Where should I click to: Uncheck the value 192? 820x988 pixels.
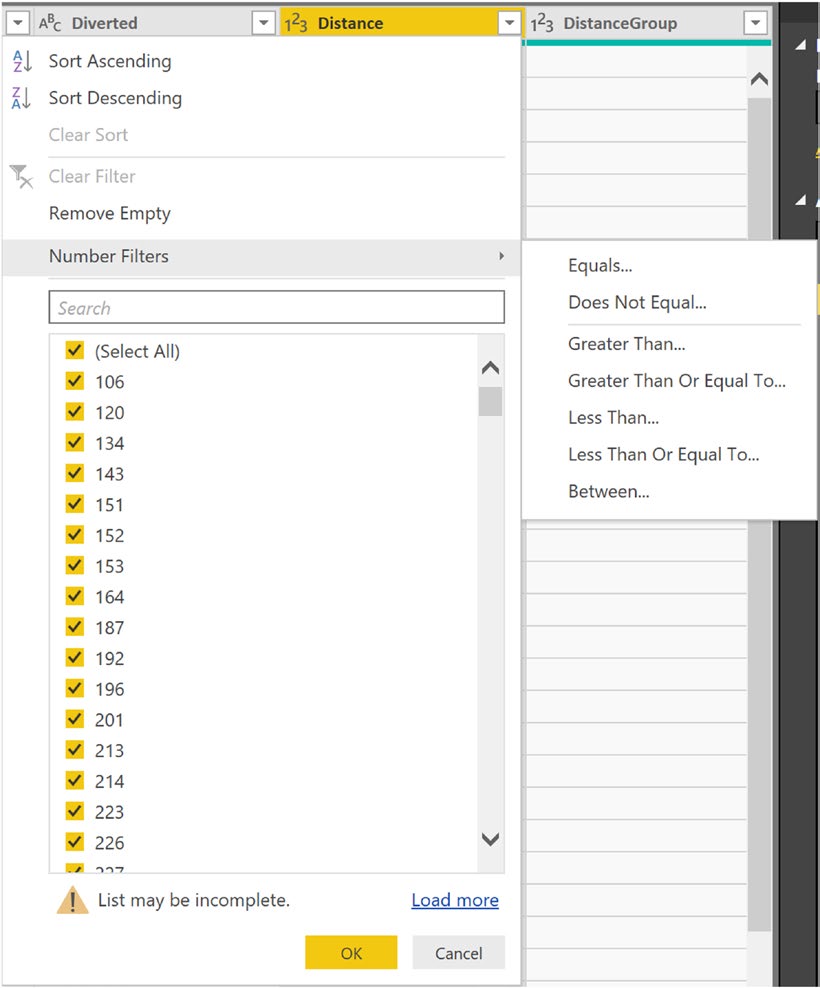[74, 658]
